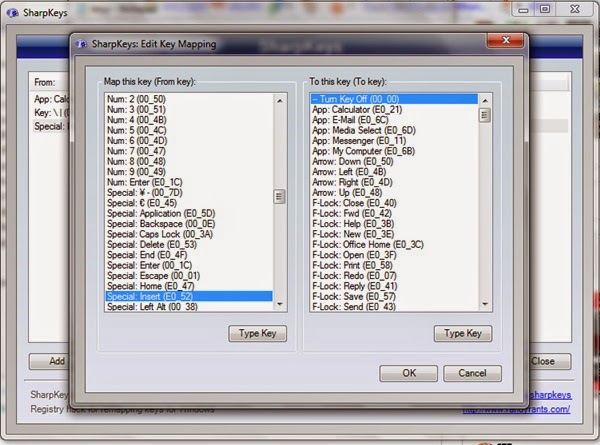The height and width of the screenshot is (445, 600).
Task: Click the SharpKeys icon in dialog title bar
Action: pos(81,44)
